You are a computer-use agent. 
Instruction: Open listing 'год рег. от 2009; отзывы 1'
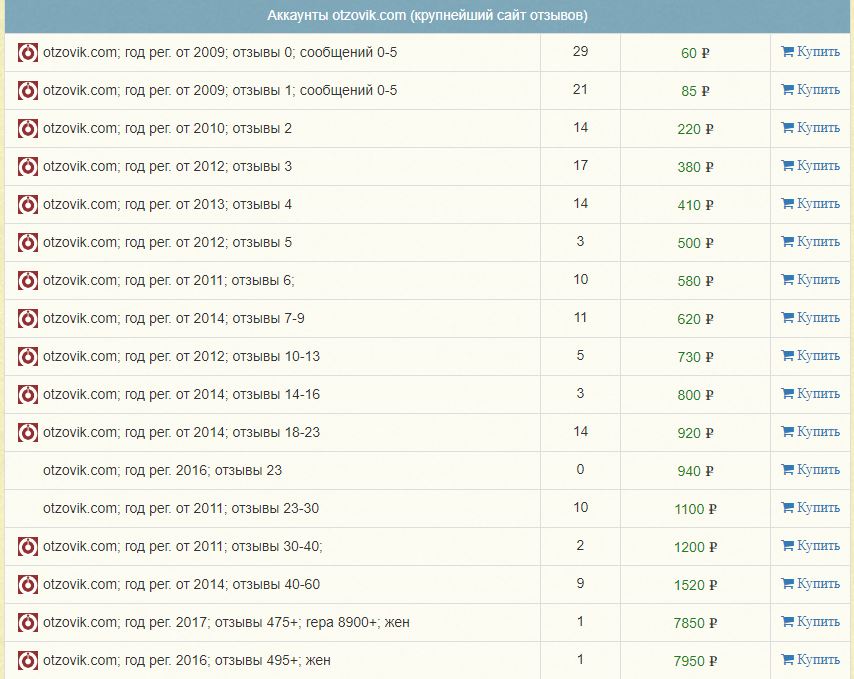coord(220,90)
